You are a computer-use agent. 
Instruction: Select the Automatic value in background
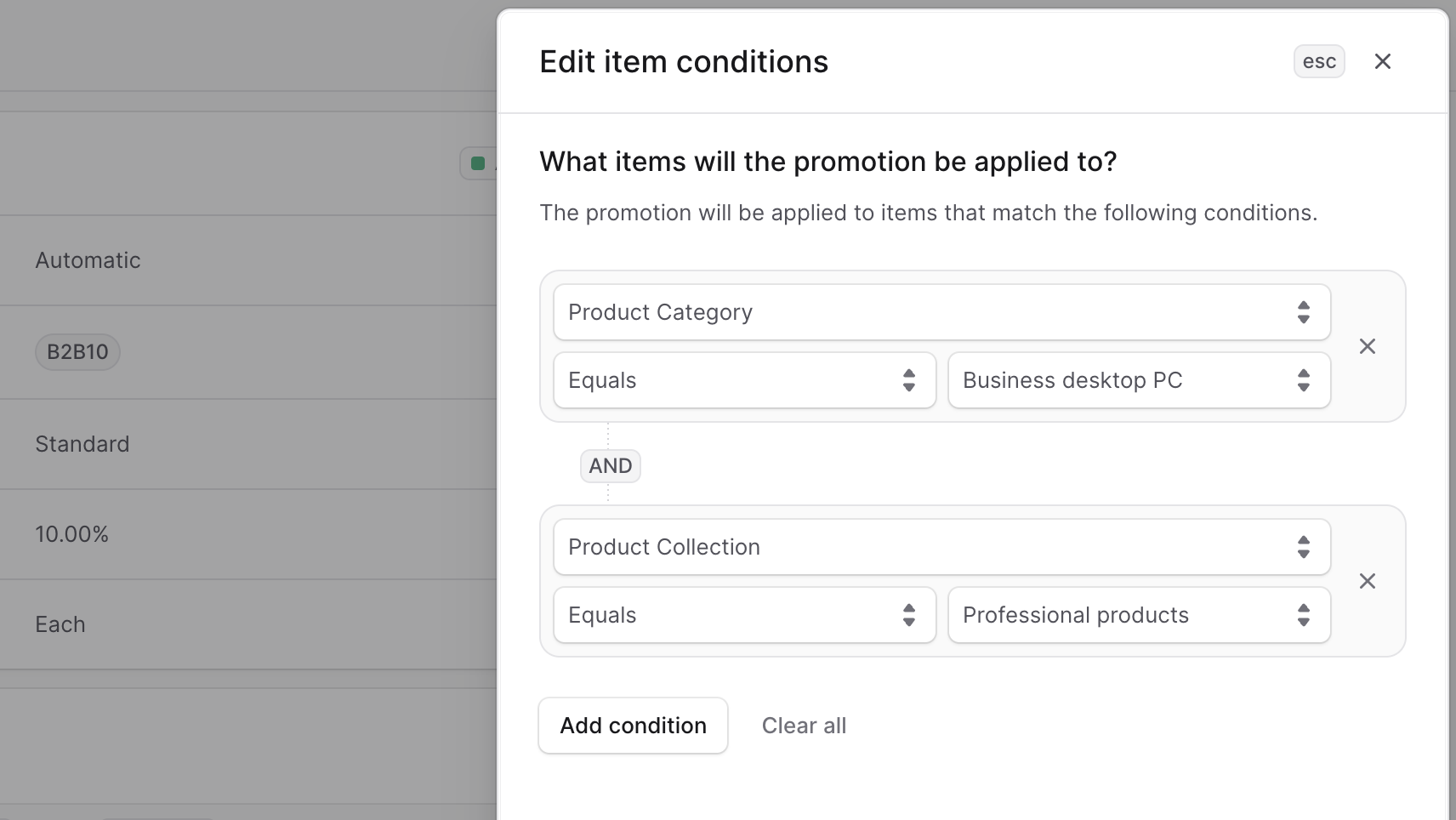click(88, 260)
